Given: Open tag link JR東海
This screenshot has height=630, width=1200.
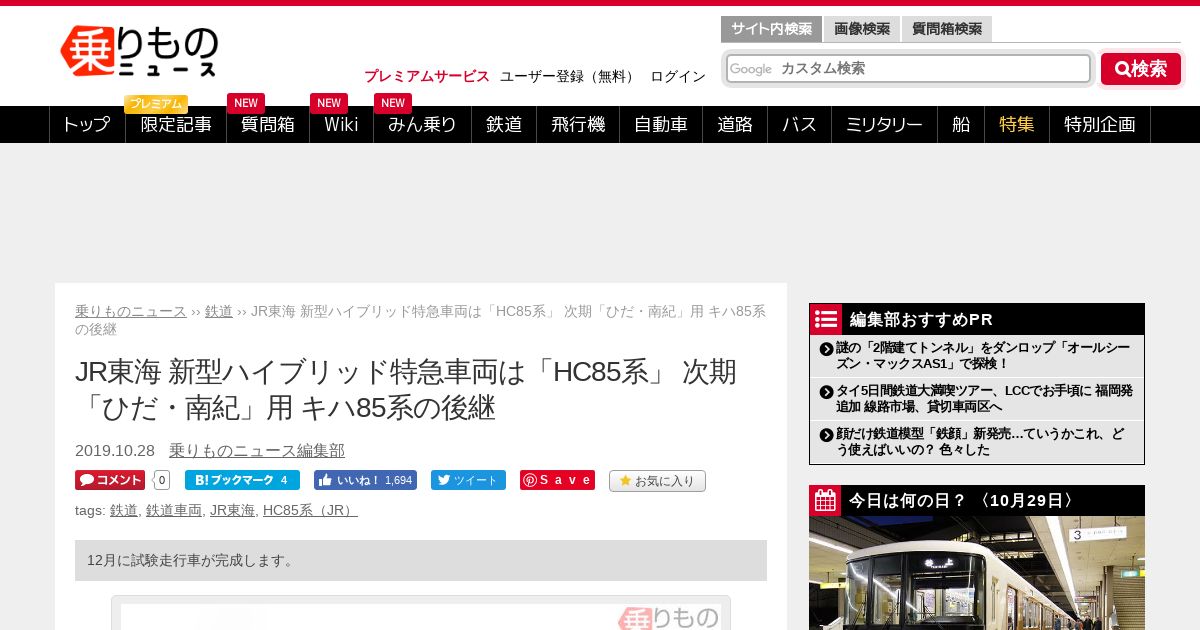Looking at the screenshot, I should [x=232, y=510].
